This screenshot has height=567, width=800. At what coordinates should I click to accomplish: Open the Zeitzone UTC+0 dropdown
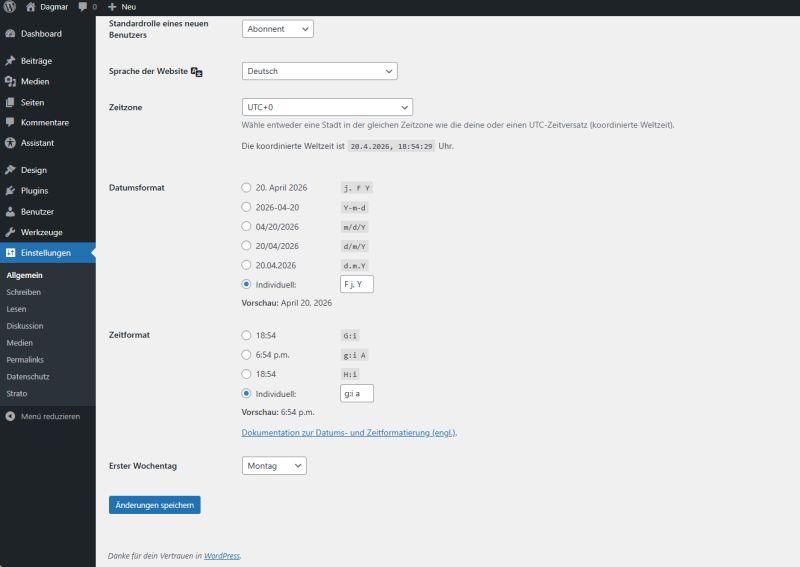[x=327, y=107]
